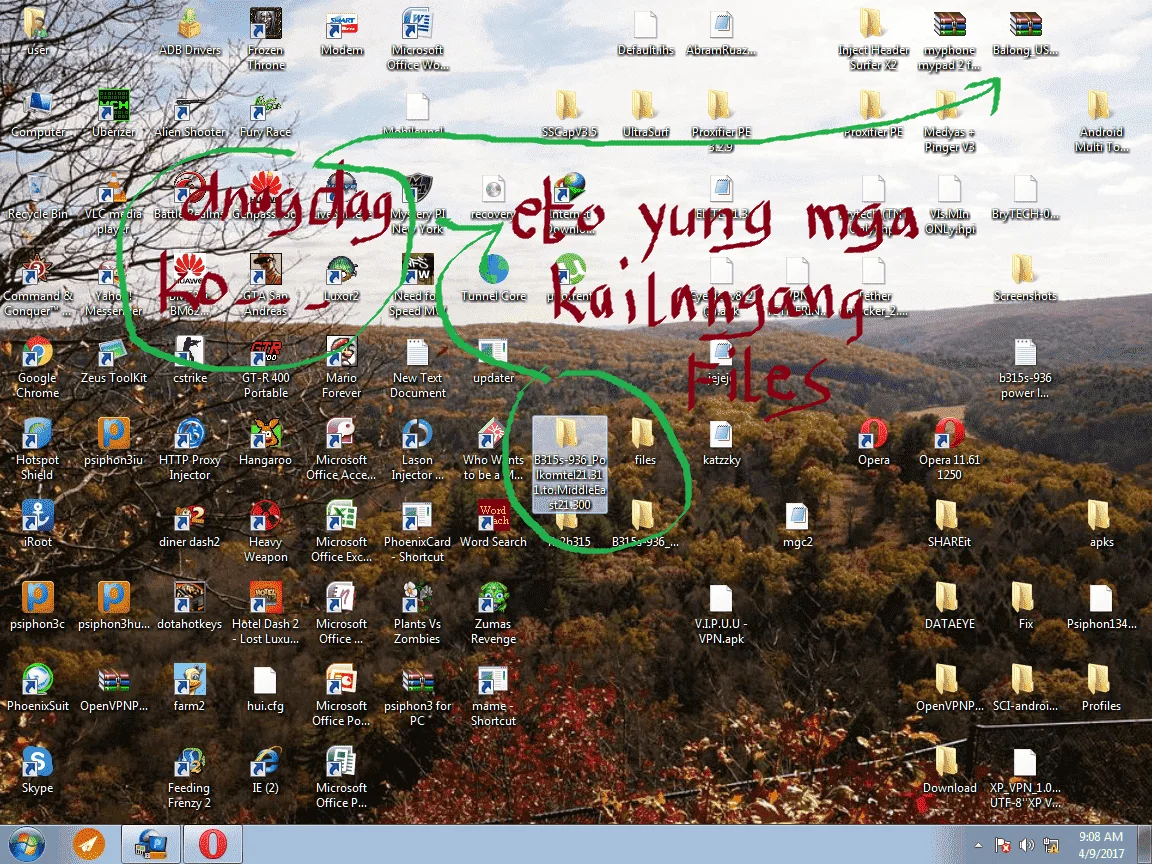Image resolution: width=1152 pixels, height=864 pixels.
Task: Open the New Text Document file
Action: point(417,368)
